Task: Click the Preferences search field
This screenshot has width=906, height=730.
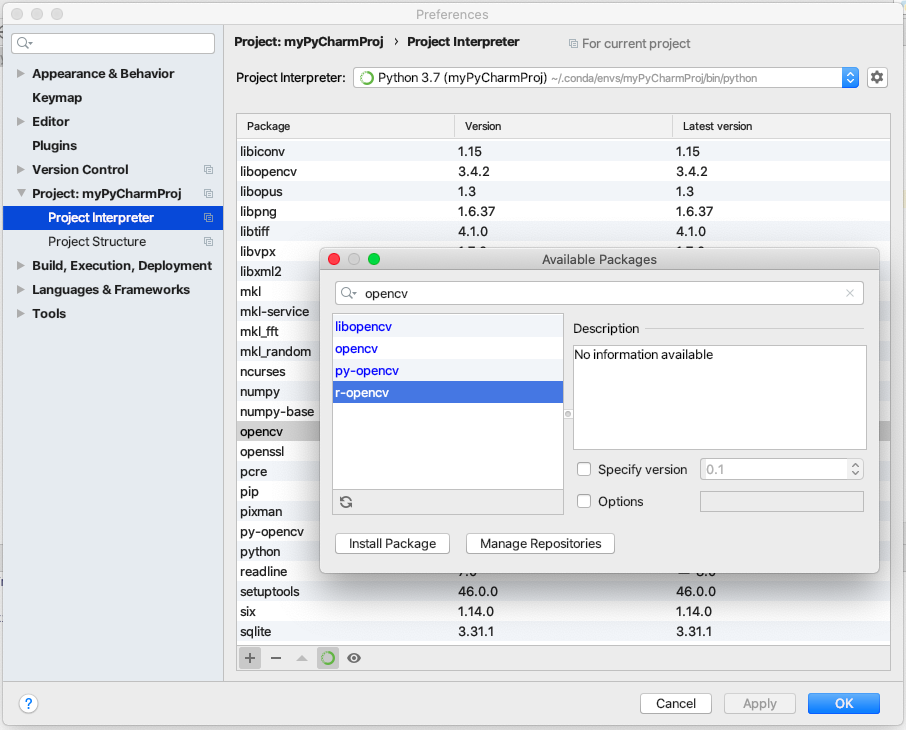Action: (113, 43)
